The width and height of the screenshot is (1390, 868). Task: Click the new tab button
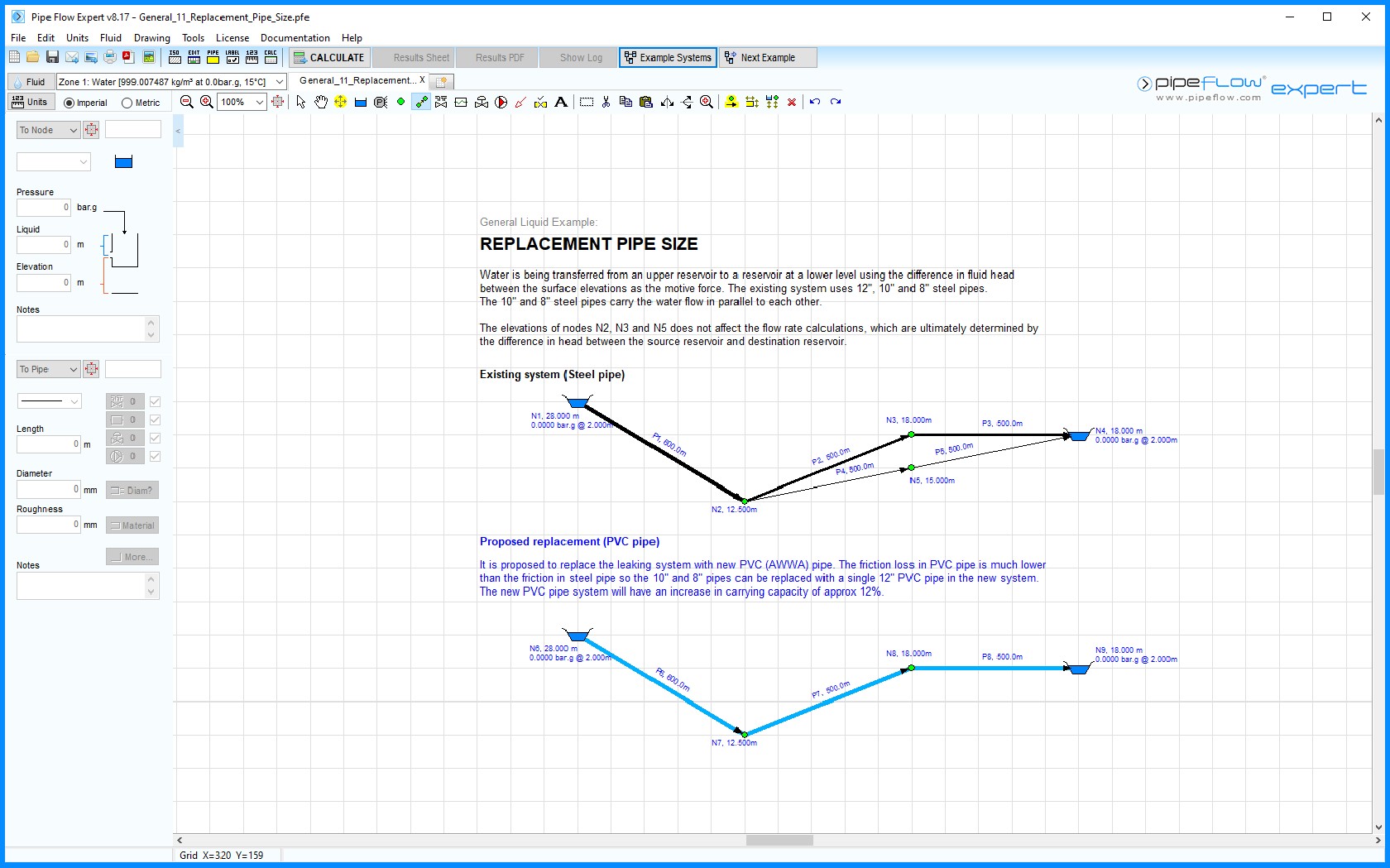click(x=442, y=81)
